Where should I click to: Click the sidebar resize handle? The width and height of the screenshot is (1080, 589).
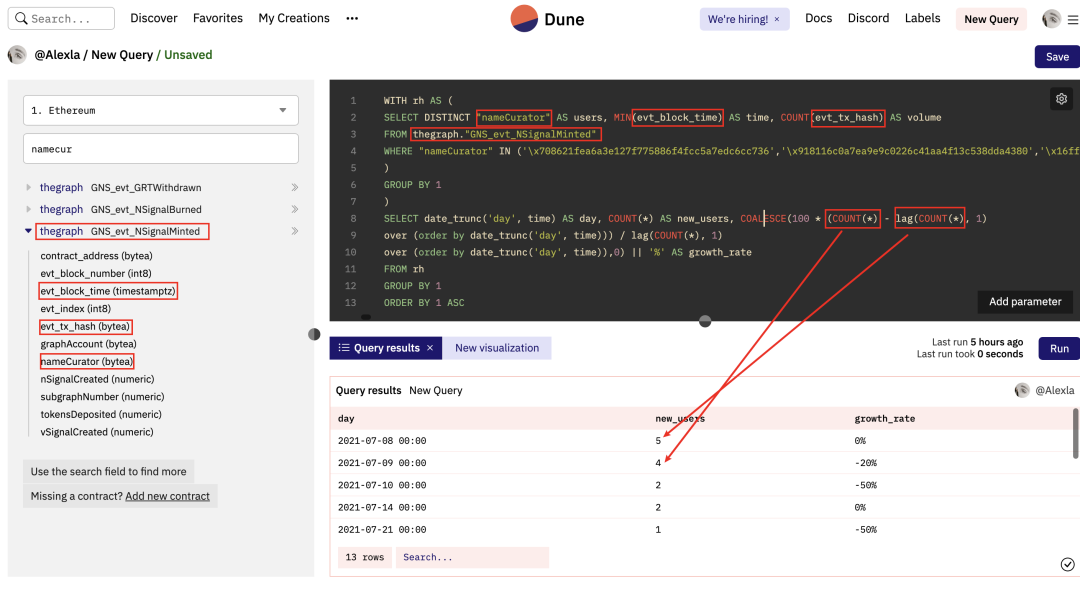314,334
